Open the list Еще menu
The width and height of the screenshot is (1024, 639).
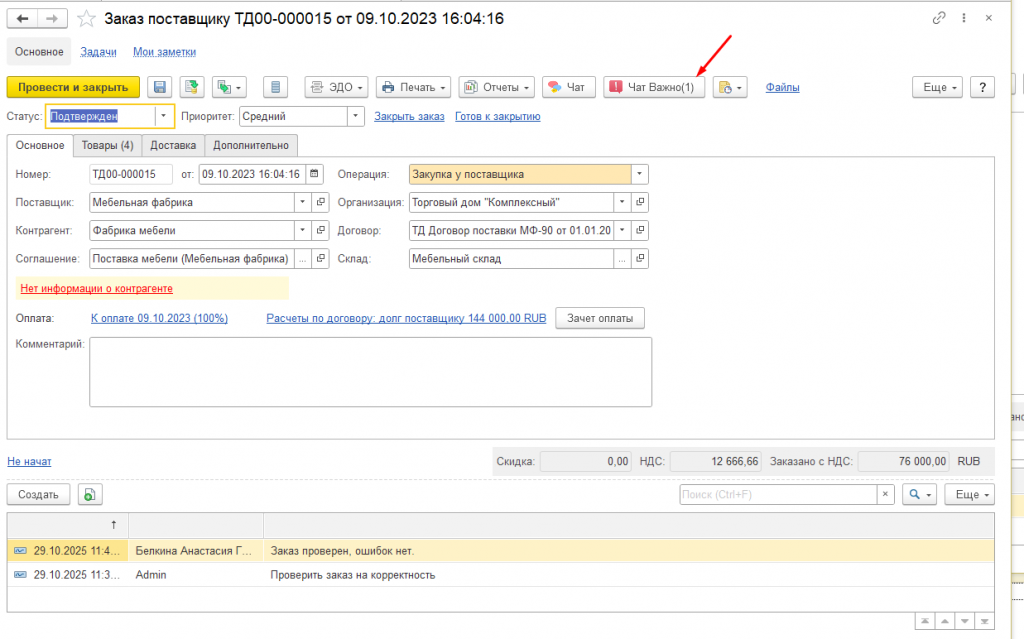pyautogui.click(x=970, y=495)
